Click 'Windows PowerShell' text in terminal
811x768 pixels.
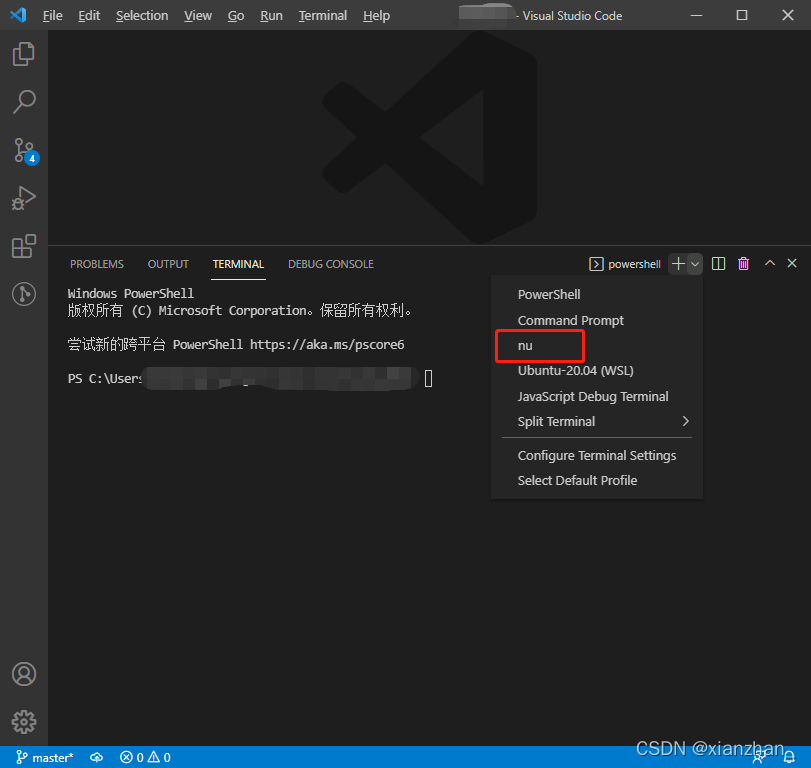131,293
